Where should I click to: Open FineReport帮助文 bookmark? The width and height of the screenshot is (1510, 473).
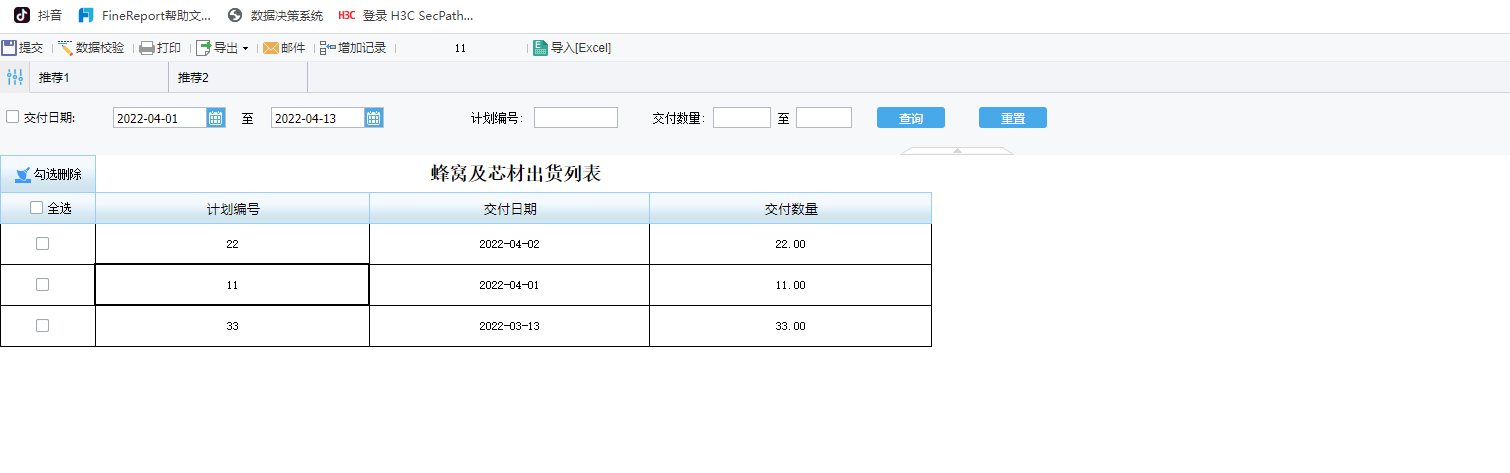(x=145, y=15)
